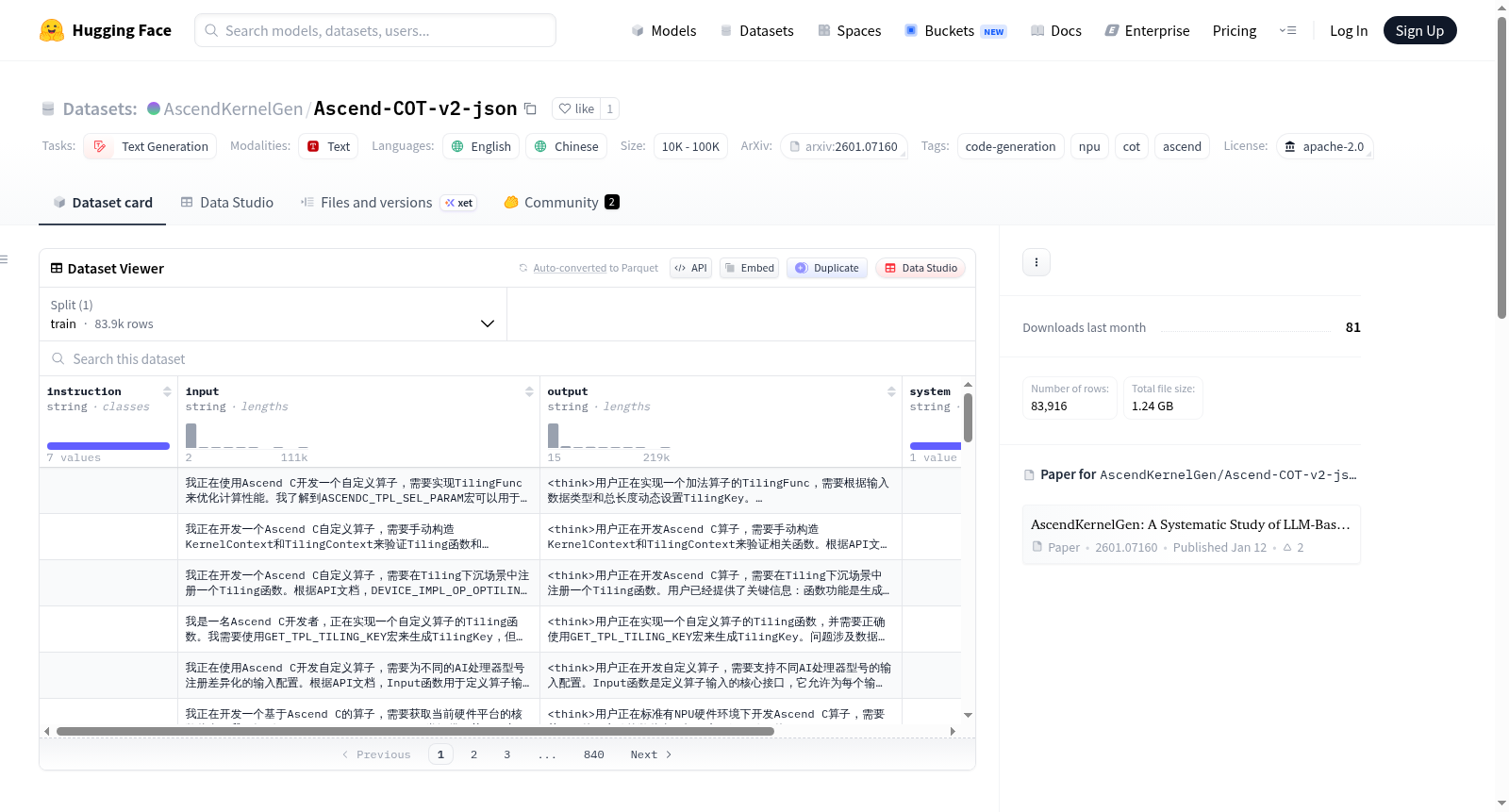Open the extra navigation menu icon
This screenshot has width=1509, height=812.
tap(1287, 30)
